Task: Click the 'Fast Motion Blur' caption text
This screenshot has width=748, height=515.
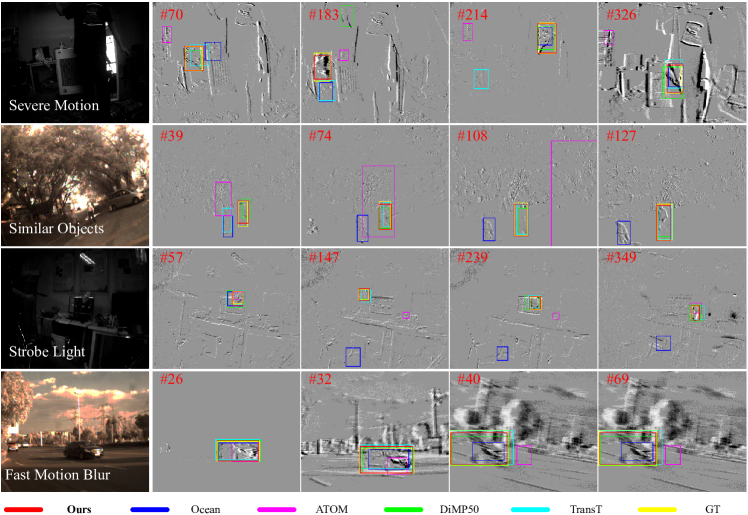Action: point(58,474)
